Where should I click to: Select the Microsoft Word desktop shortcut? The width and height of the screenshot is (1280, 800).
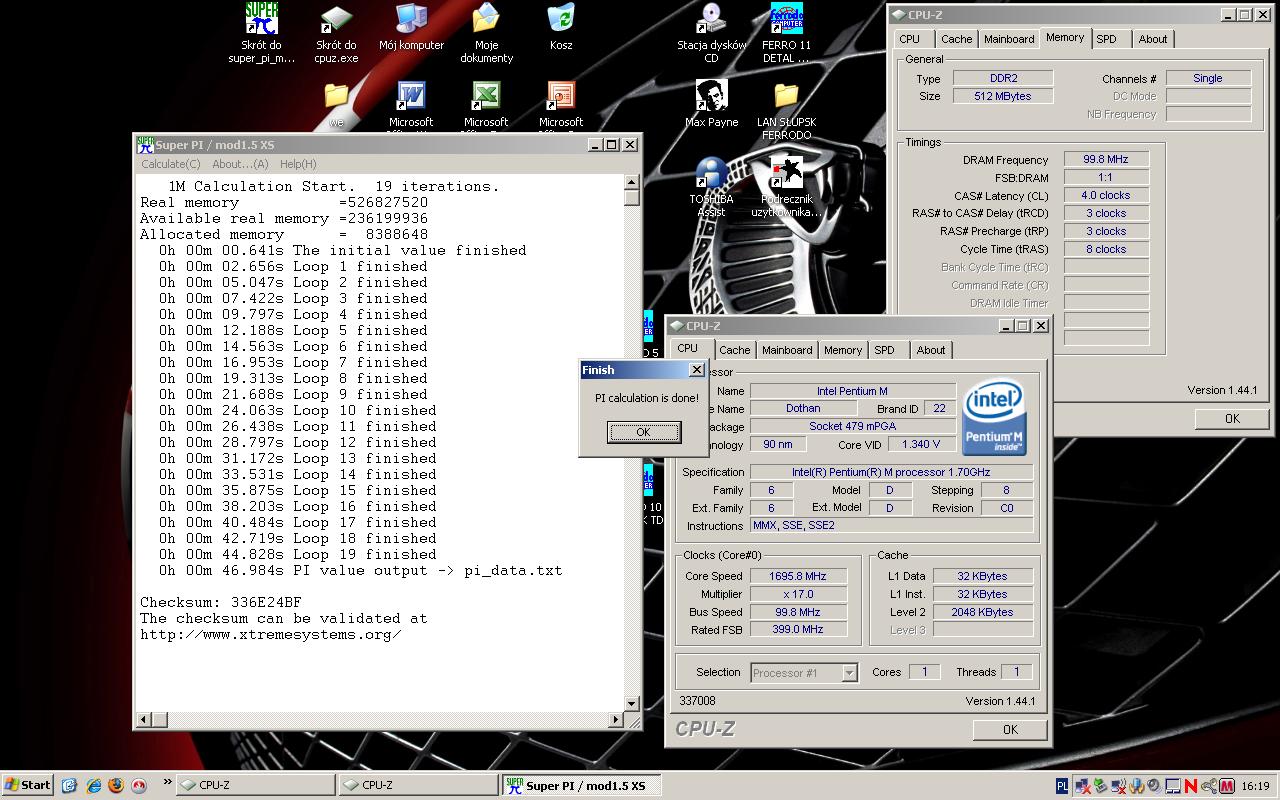(411, 96)
